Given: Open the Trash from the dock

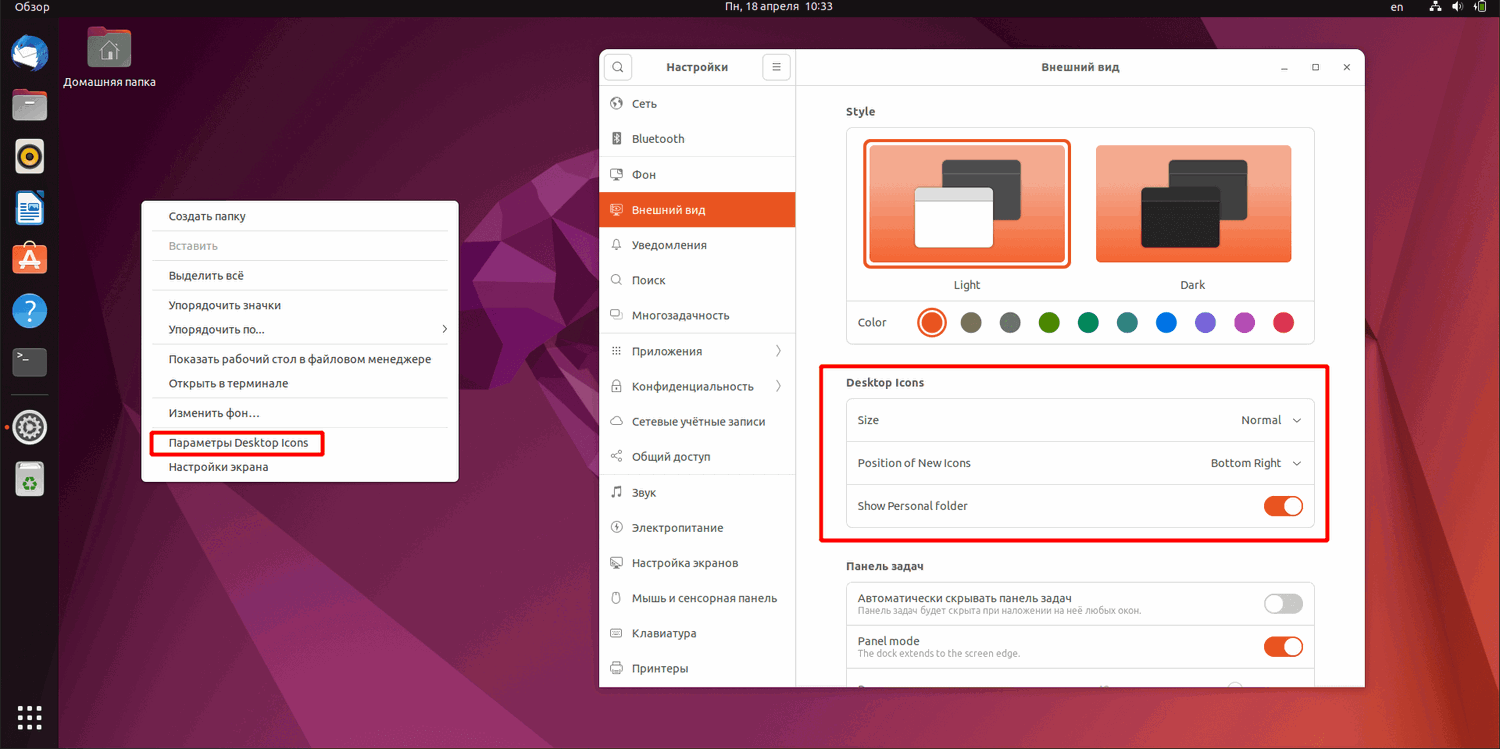Looking at the screenshot, I should (x=29, y=480).
